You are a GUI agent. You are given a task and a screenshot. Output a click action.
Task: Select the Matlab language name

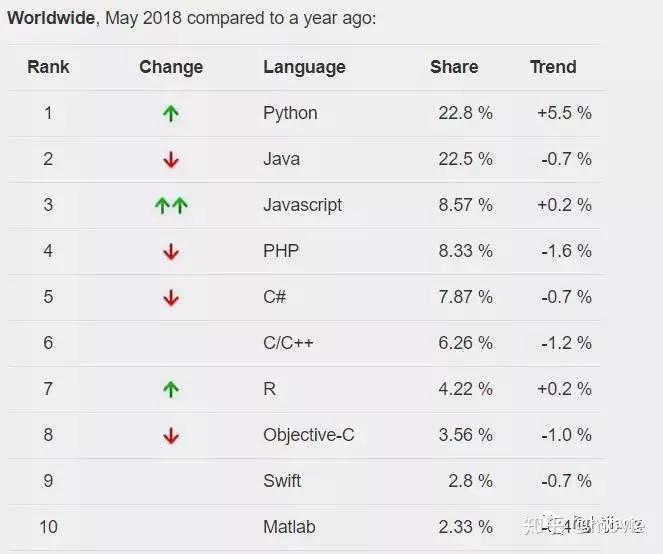(x=287, y=527)
